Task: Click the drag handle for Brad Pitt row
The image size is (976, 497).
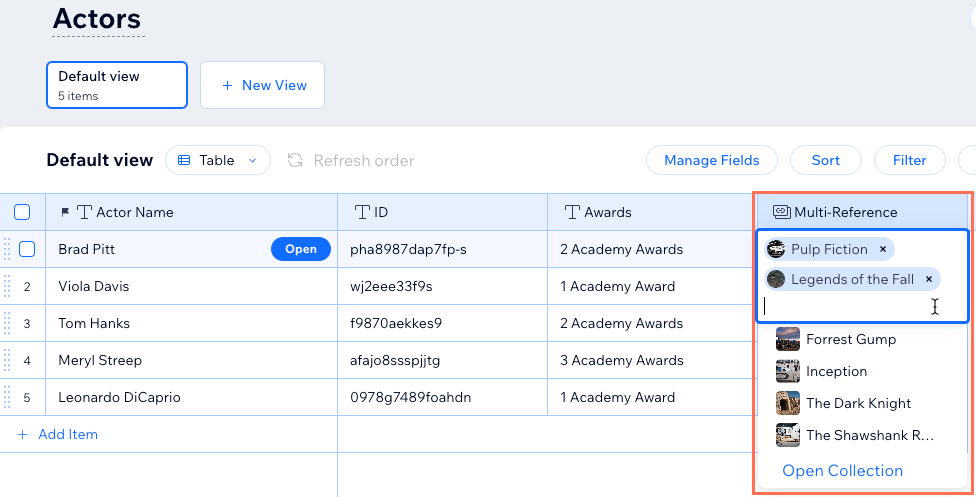Action: [x=7, y=249]
